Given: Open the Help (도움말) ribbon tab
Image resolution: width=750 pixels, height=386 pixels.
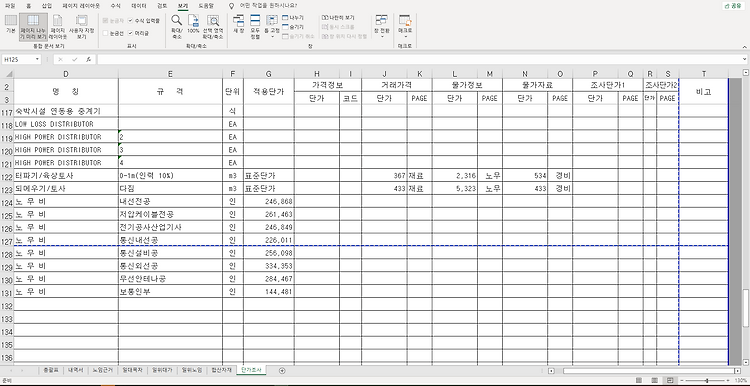Looking at the screenshot, I should pyautogui.click(x=207, y=6).
